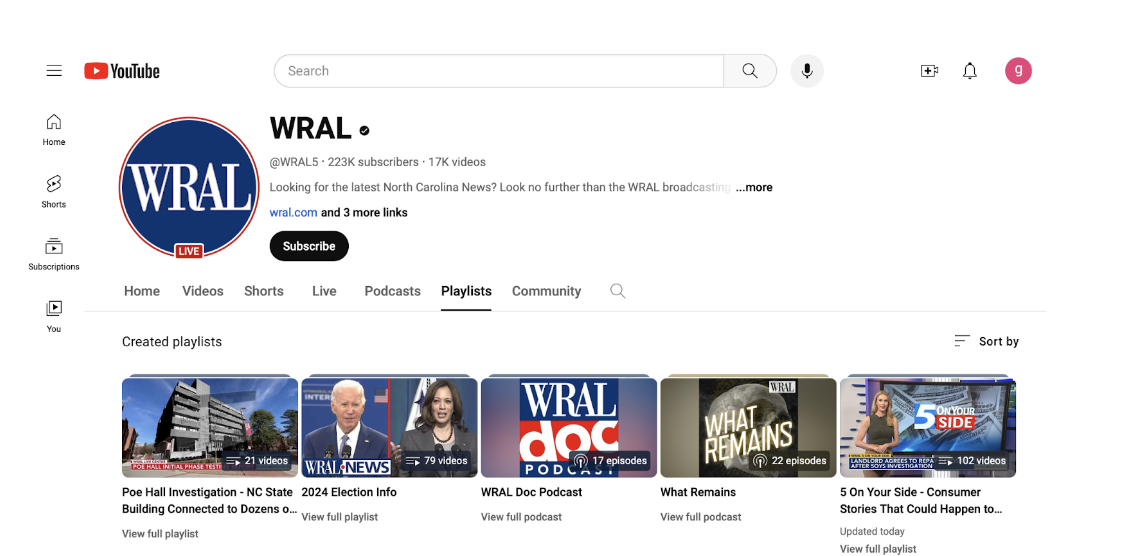Click the 5 On Your Side playlist title

(921, 501)
